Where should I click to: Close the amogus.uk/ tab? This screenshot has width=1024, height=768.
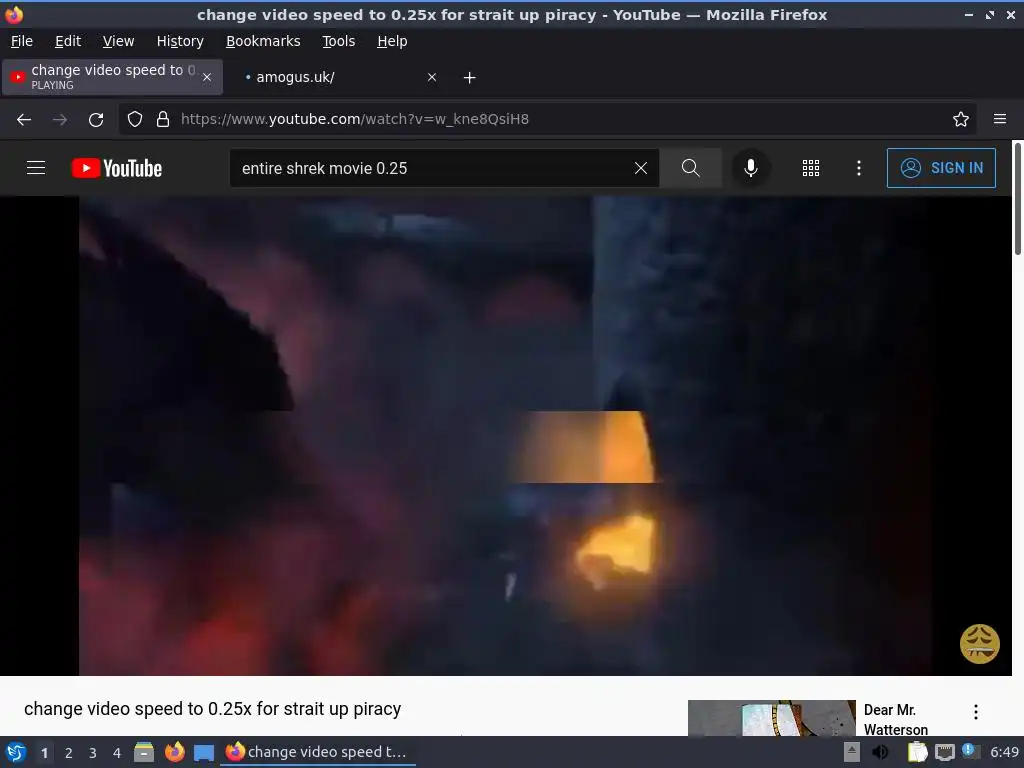coord(432,77)
